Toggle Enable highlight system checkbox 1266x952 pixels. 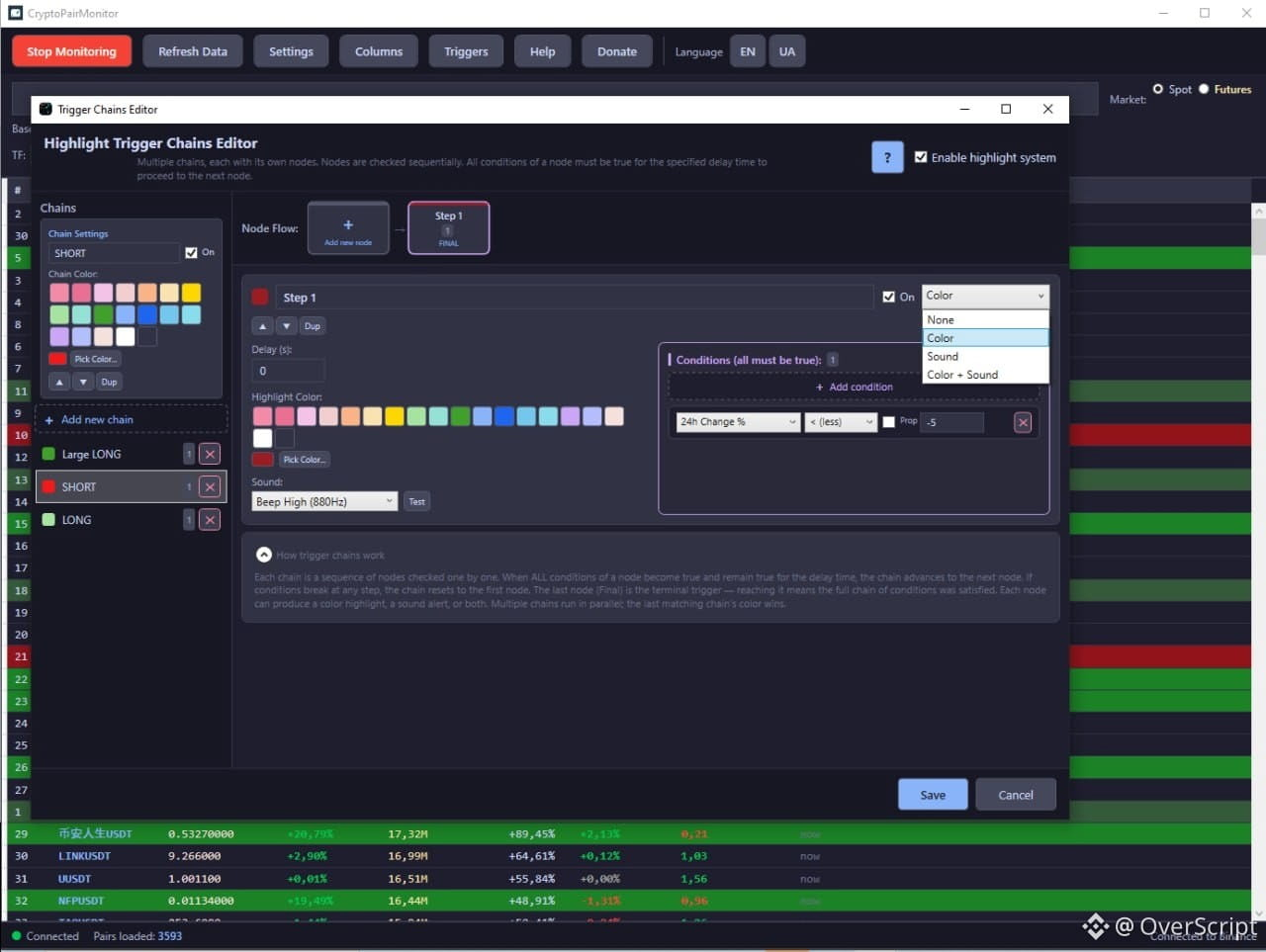(x=921, y=157)
